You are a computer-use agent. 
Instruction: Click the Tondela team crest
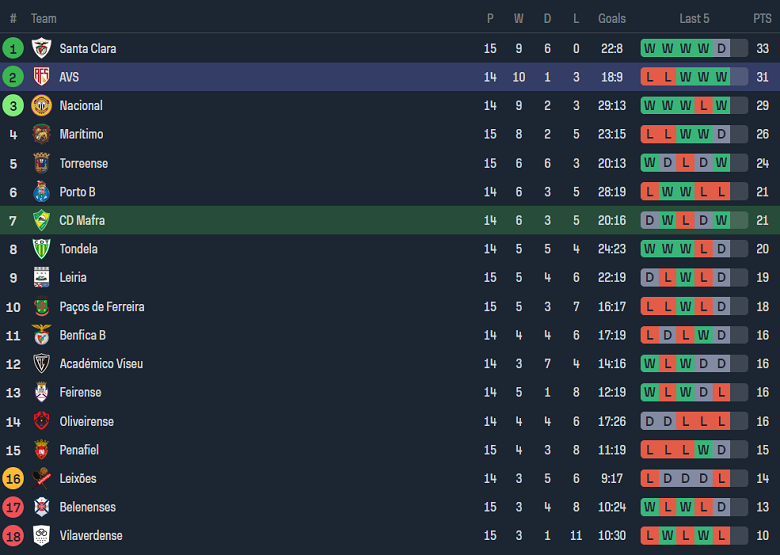[41, 249]
